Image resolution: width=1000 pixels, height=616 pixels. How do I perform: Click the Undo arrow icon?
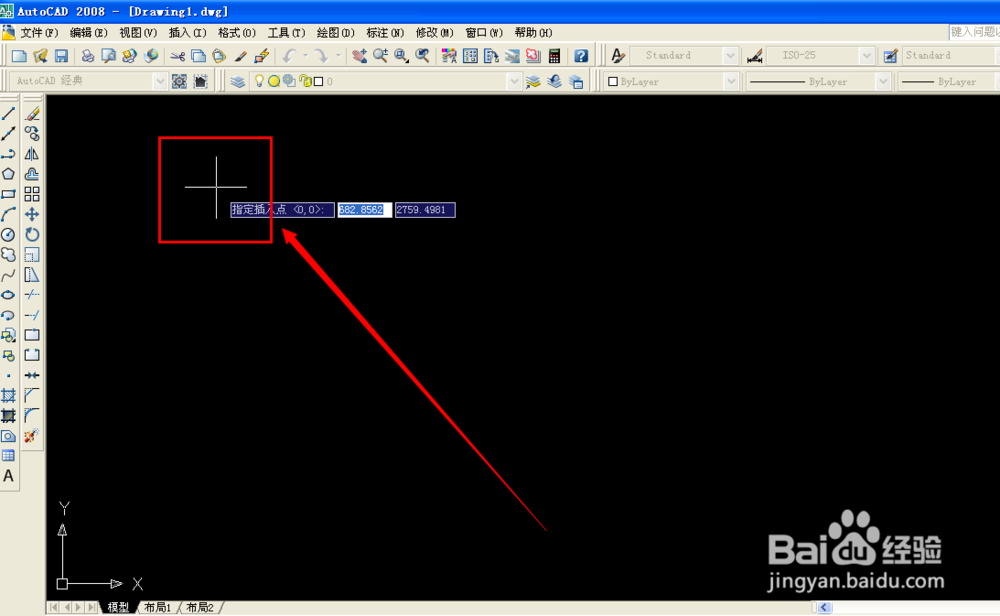coord(290,56)
